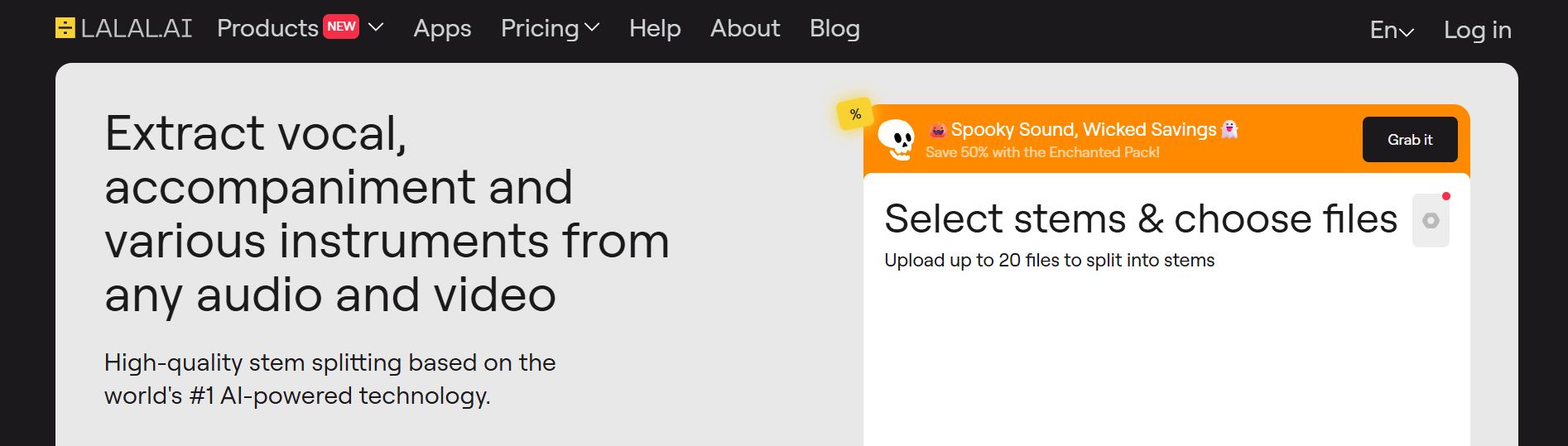Screen dimensions: 1568x446
Task: Open the Products menu
Action: (267, 28)
